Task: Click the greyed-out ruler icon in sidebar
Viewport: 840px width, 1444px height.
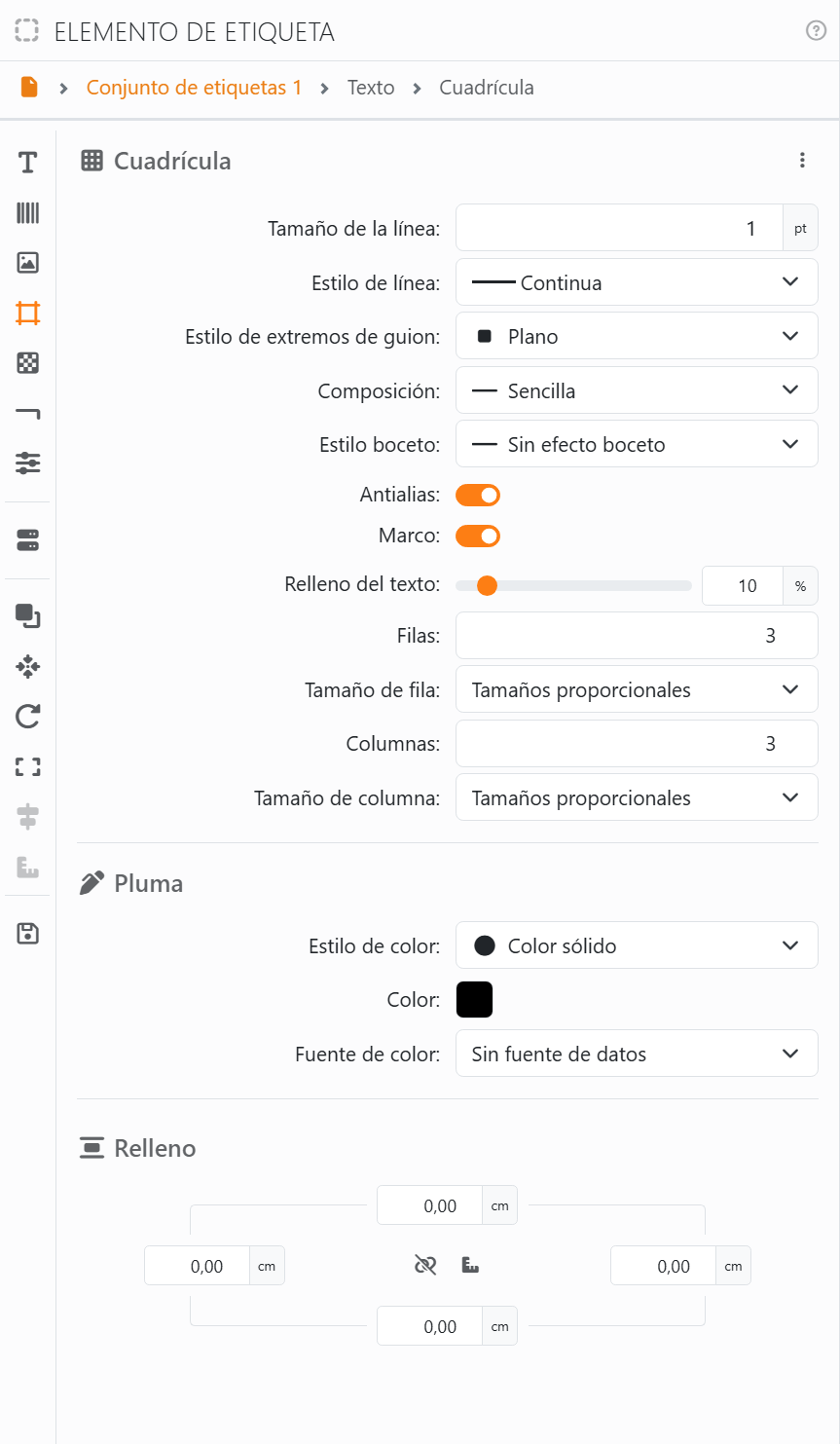Action: click(x=27, y=867)
